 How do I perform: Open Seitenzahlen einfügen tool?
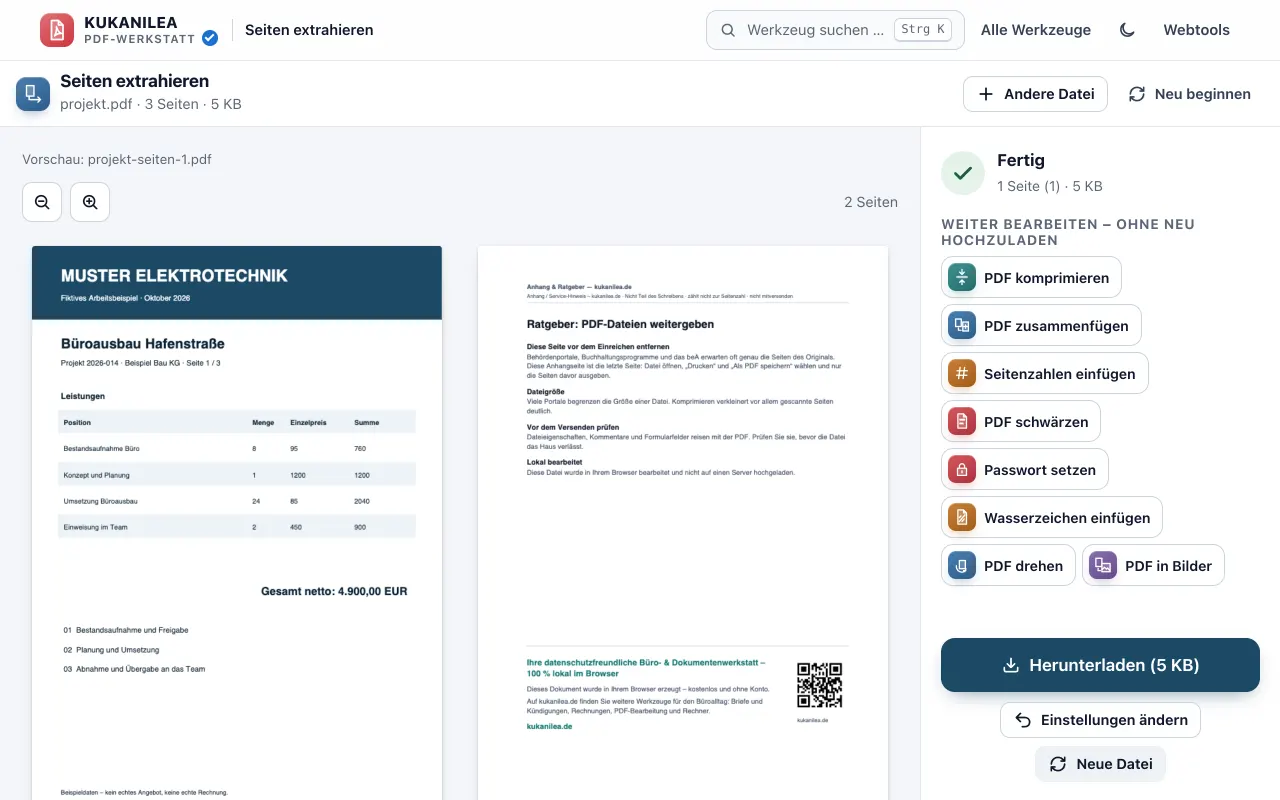coord(1045,374)
